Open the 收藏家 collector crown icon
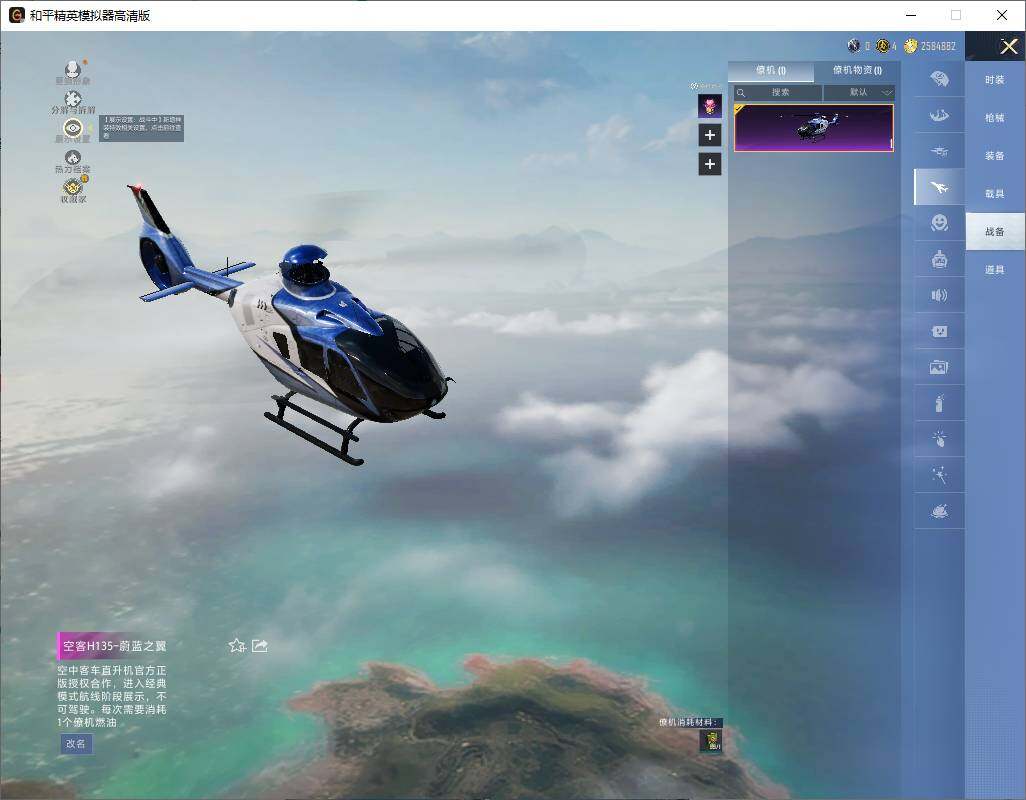The width and height of the screenshot is (1026, 800). point(73,188)
